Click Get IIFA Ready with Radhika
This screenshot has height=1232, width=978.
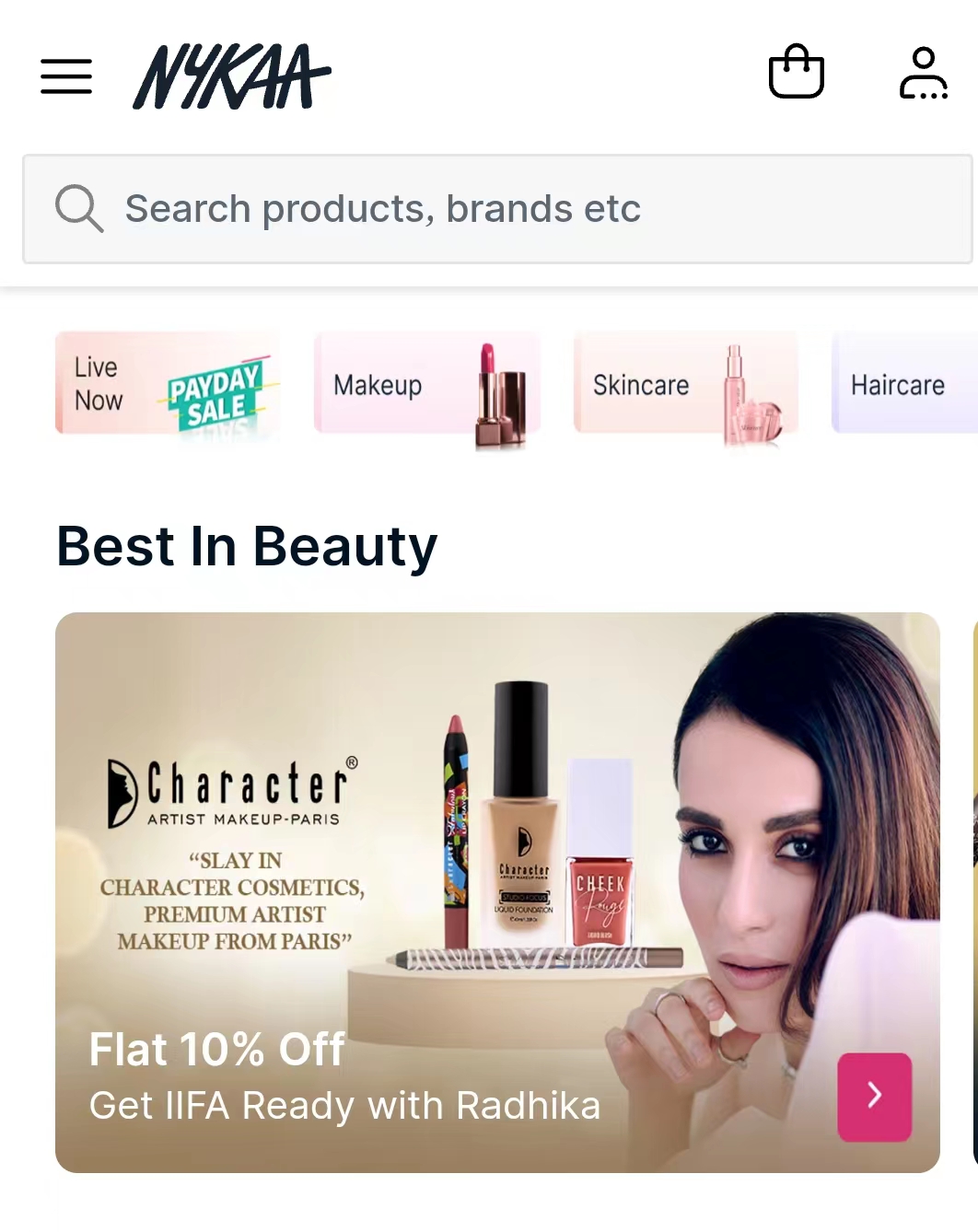[345, 1106]
